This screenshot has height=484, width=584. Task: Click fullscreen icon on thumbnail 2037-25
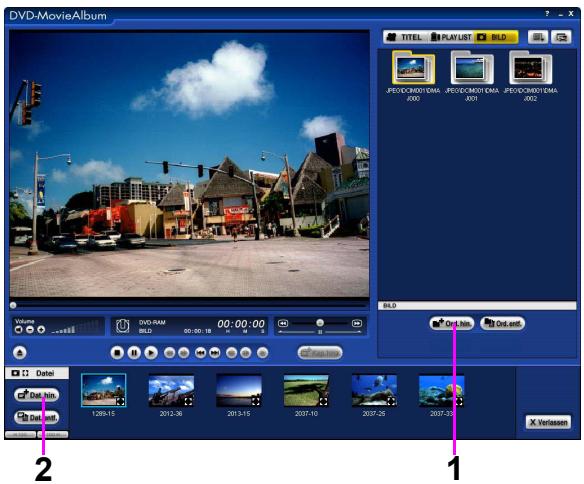point(391,401)
